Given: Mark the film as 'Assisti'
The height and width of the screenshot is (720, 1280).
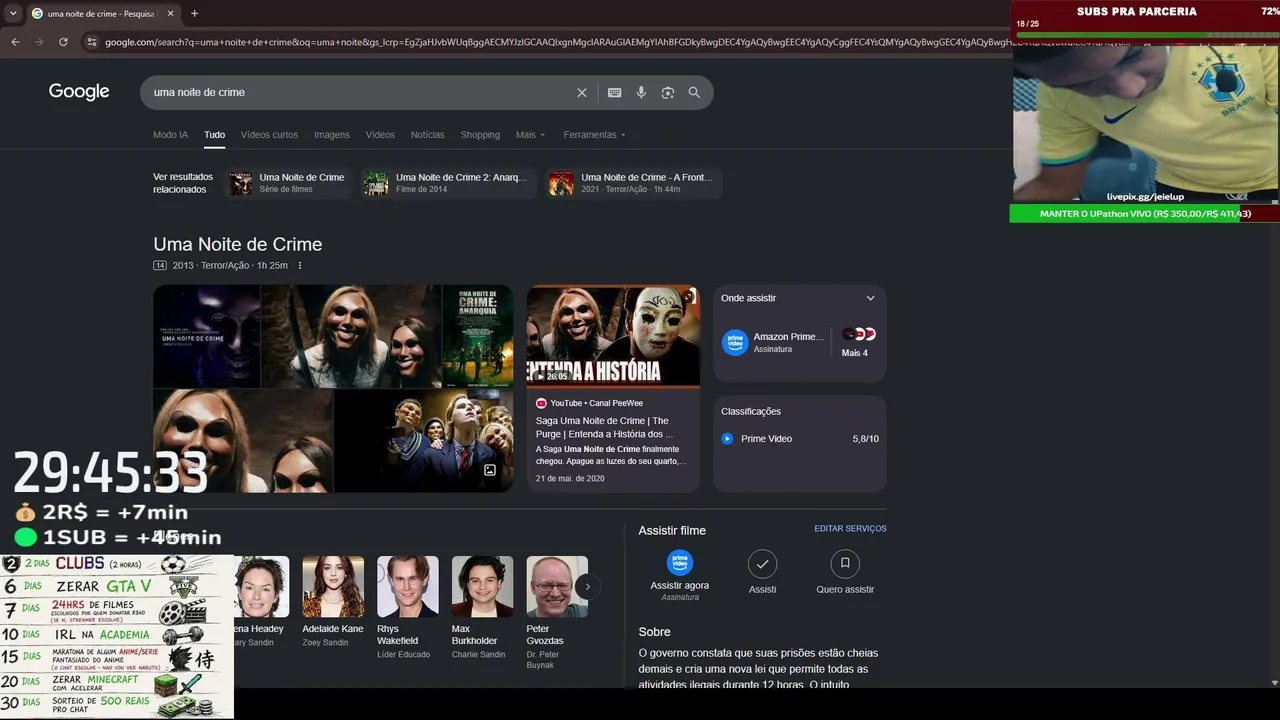Looking at the screenshot, I should tap(762, 572).
